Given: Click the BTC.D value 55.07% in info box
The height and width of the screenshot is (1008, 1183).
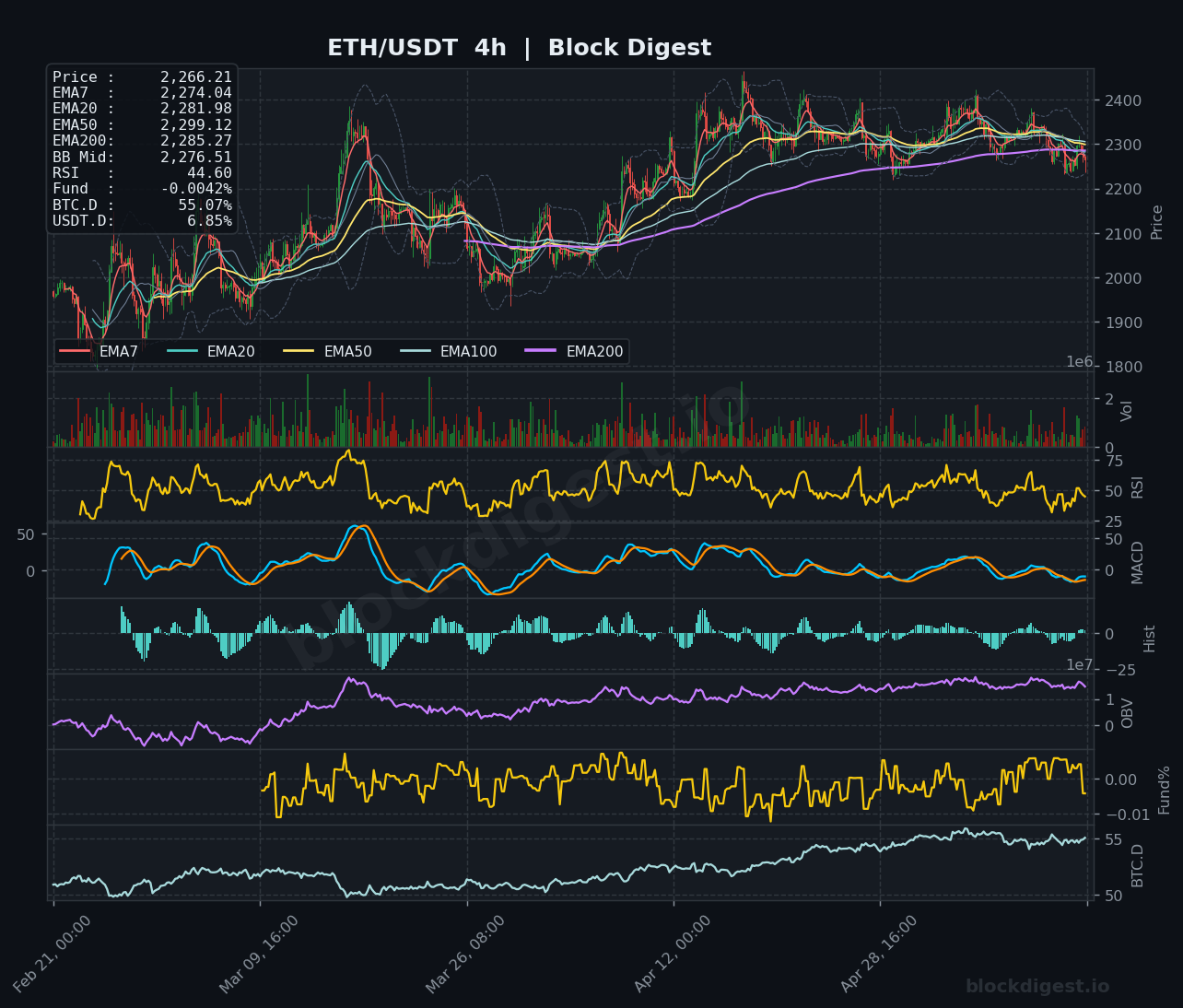Looking at the screenshot, I should 205,205.
